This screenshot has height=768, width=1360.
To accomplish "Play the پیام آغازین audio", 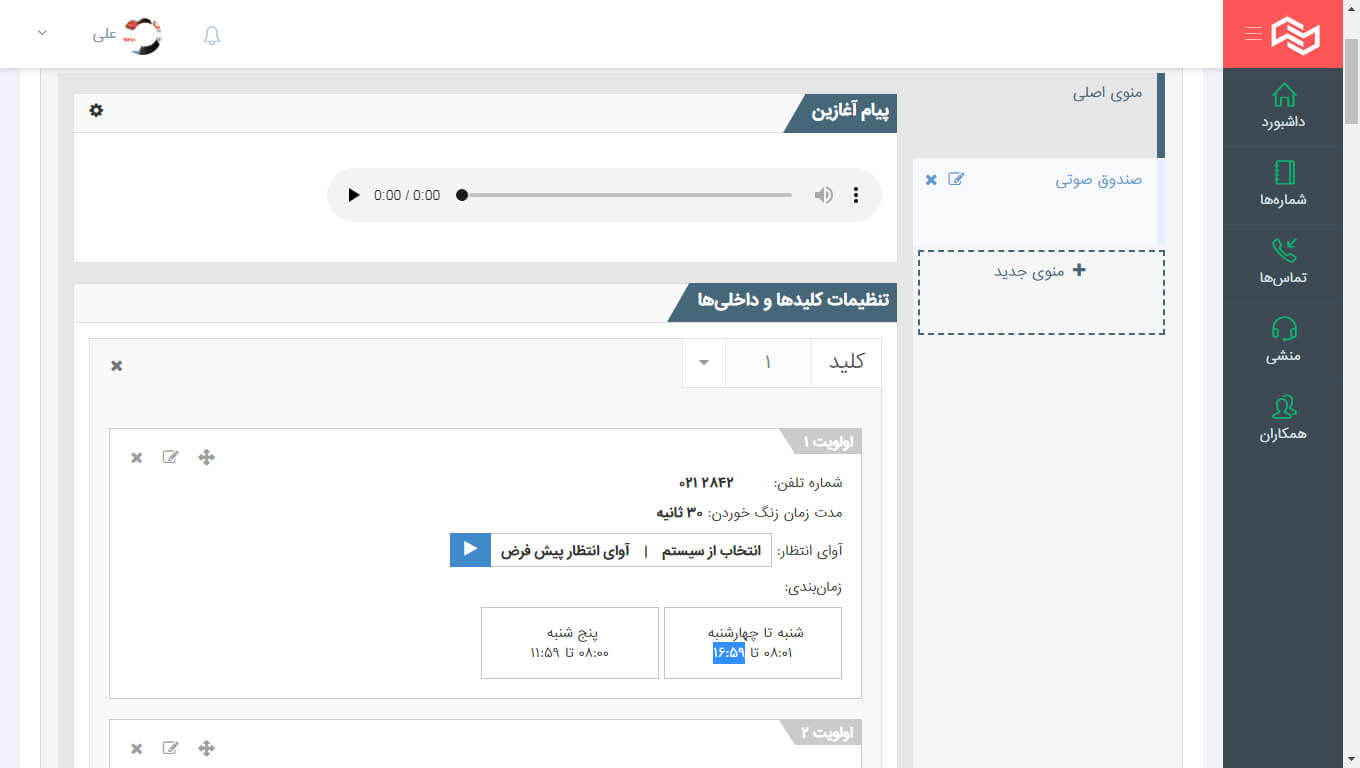I will [353, 195].
